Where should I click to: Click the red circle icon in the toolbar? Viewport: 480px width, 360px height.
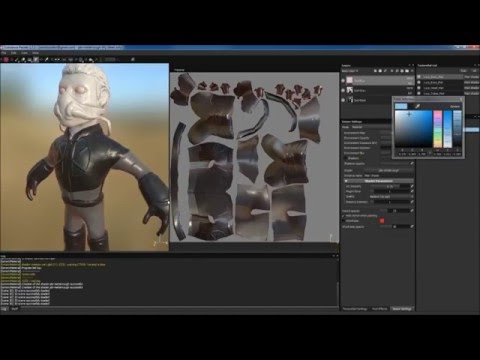pyautogui.click(x=6, y=60)
